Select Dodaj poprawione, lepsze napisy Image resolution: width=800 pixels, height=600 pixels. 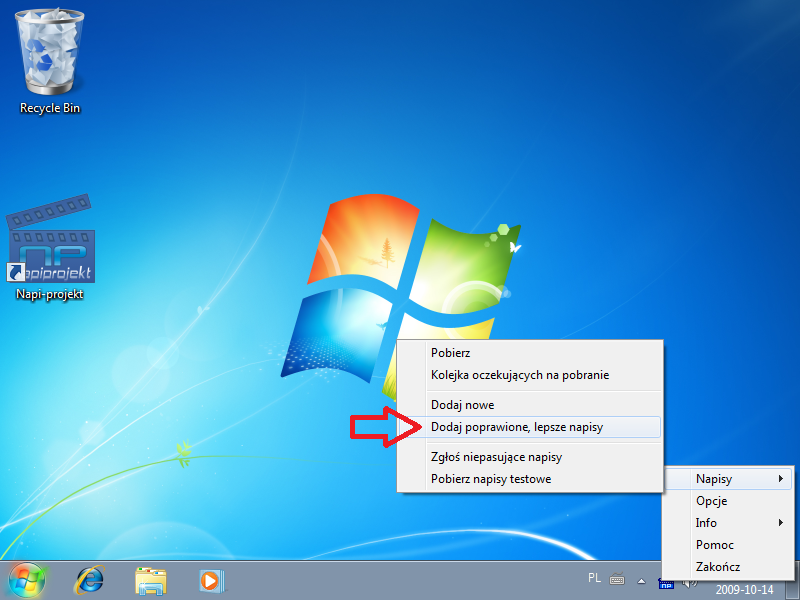click(530, 427)
